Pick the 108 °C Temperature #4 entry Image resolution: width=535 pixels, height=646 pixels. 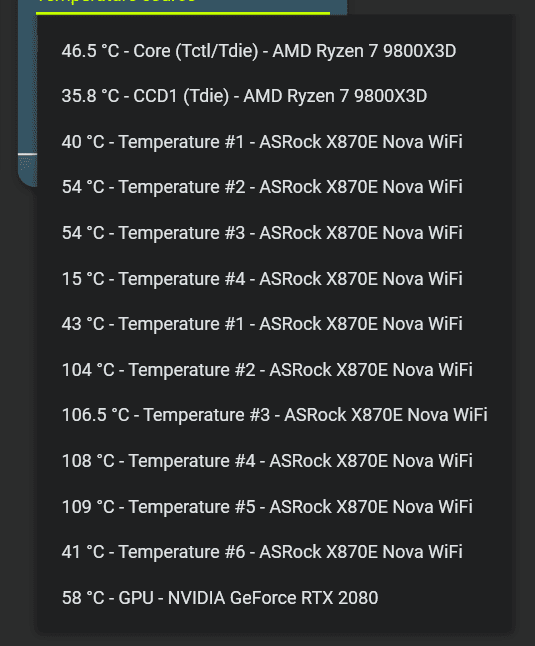coord(275,461)
